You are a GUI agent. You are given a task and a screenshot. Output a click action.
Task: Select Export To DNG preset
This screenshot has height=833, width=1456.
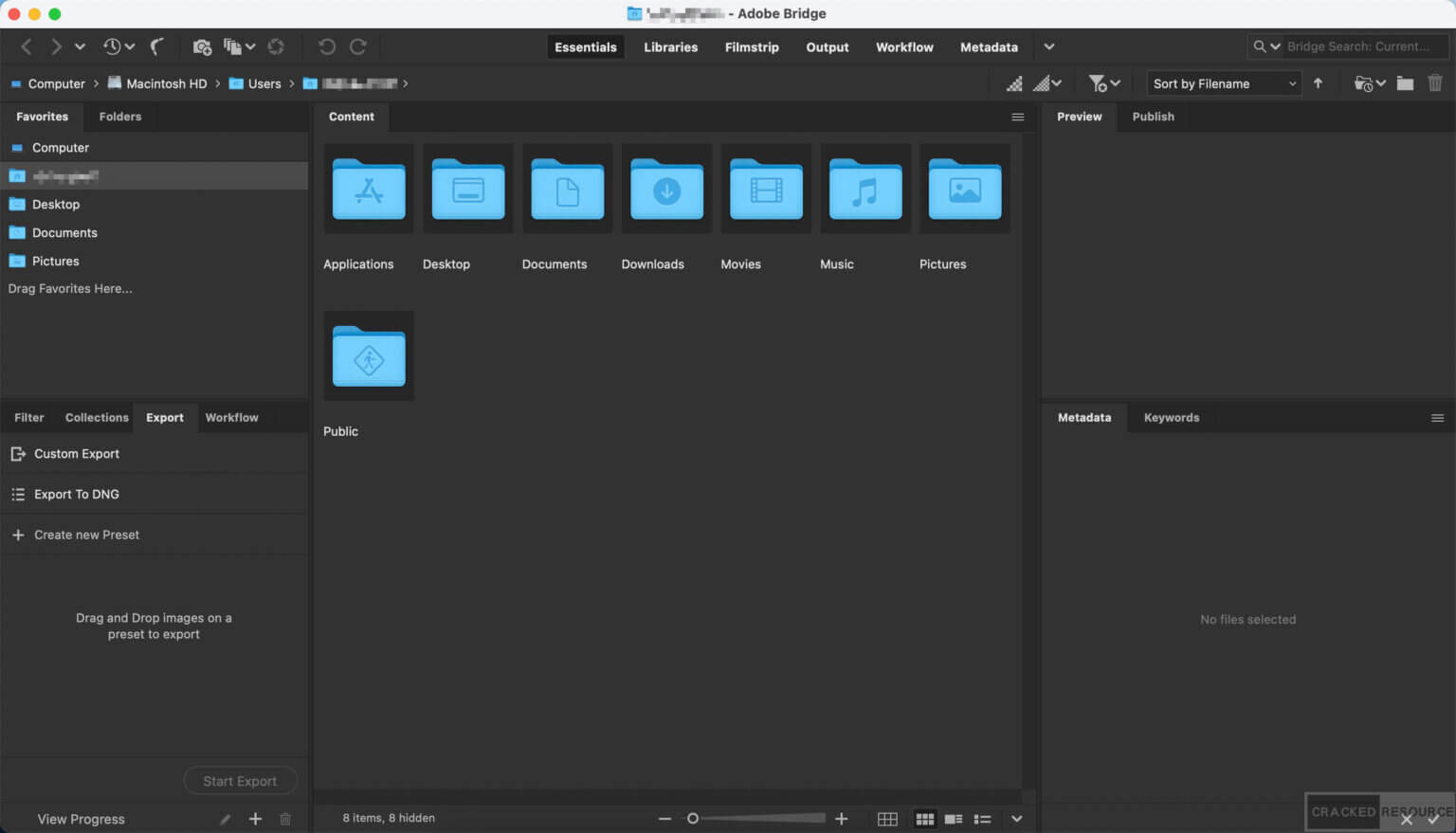click(77, 494)
